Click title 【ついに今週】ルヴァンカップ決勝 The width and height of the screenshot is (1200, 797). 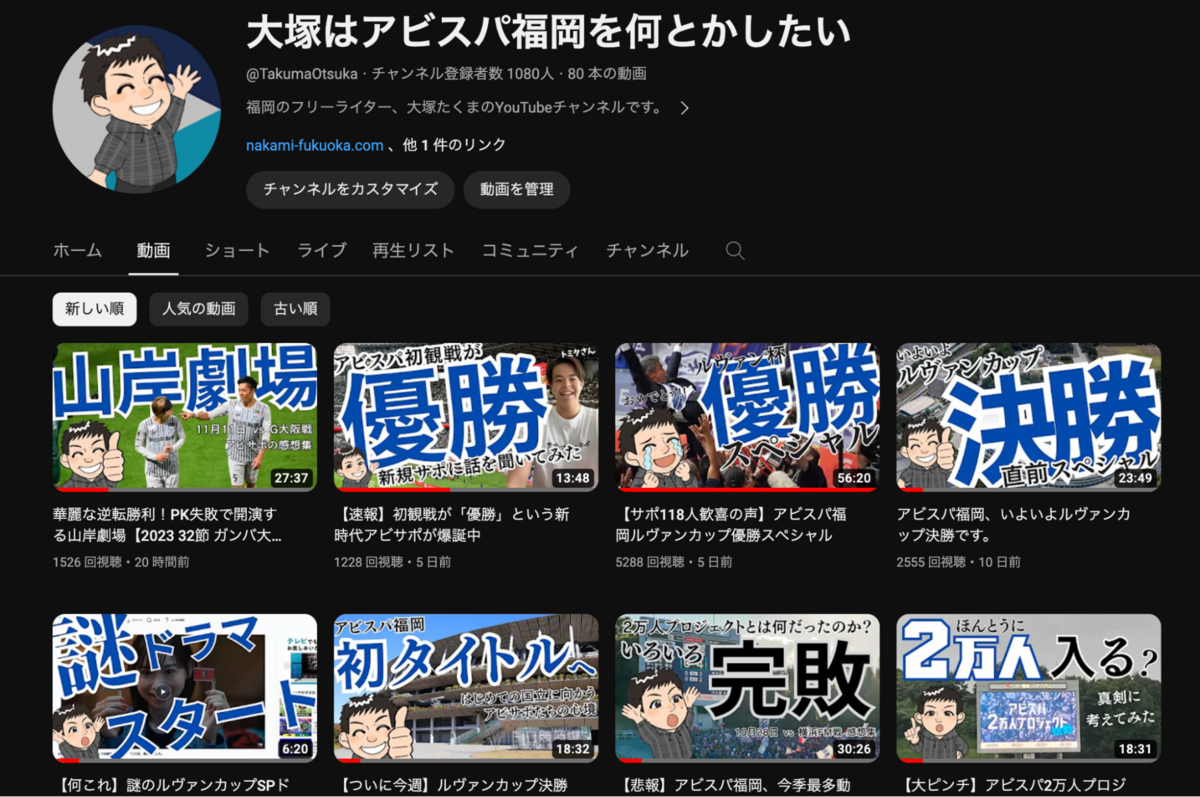451,785
